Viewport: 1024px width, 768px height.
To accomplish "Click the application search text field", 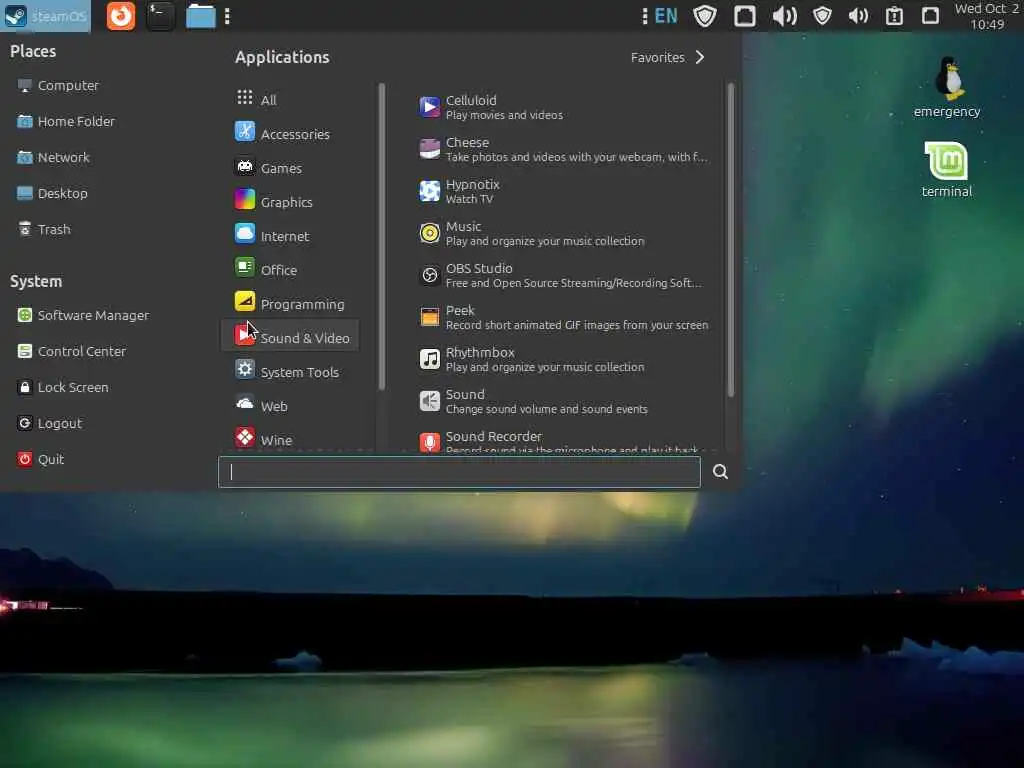I will pos(459,472).
